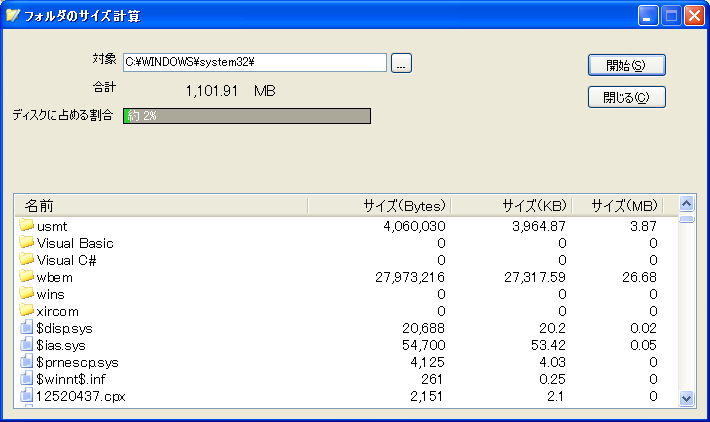Click the list scrollbar down arrow
The height and width of the screenshot is (422, 710).
tap(686, 398)
